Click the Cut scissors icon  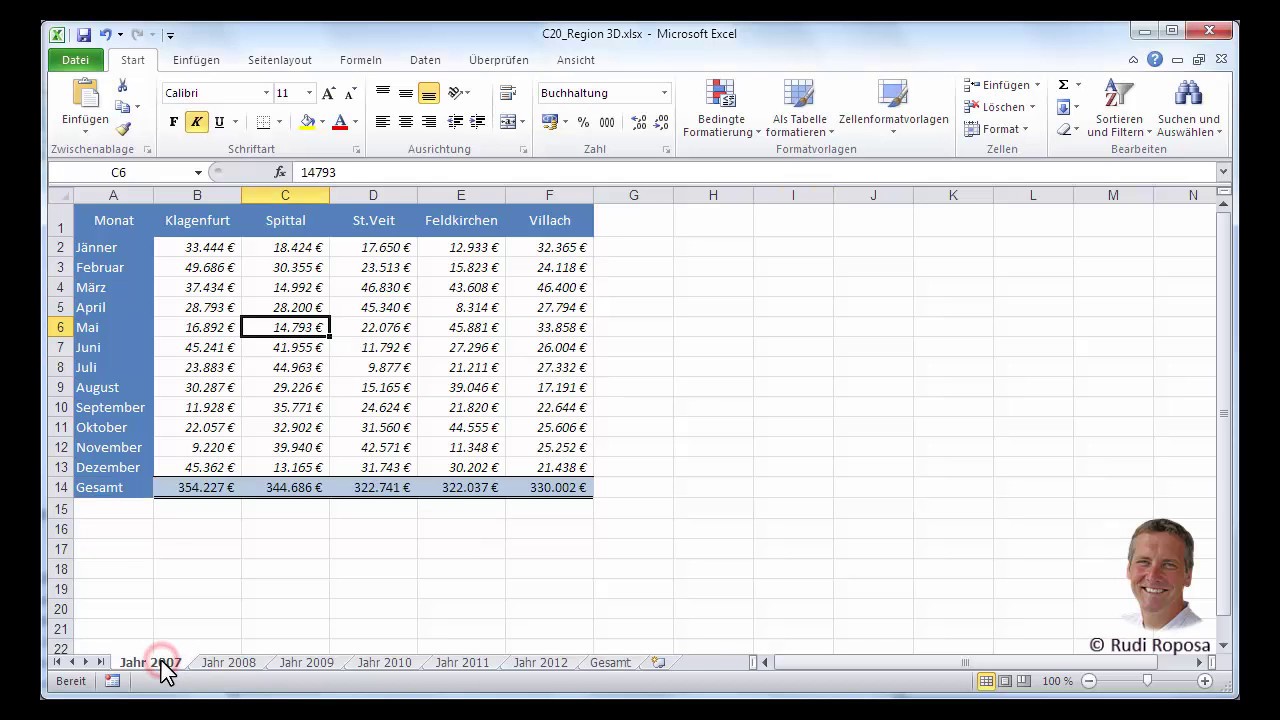[122, 87]
